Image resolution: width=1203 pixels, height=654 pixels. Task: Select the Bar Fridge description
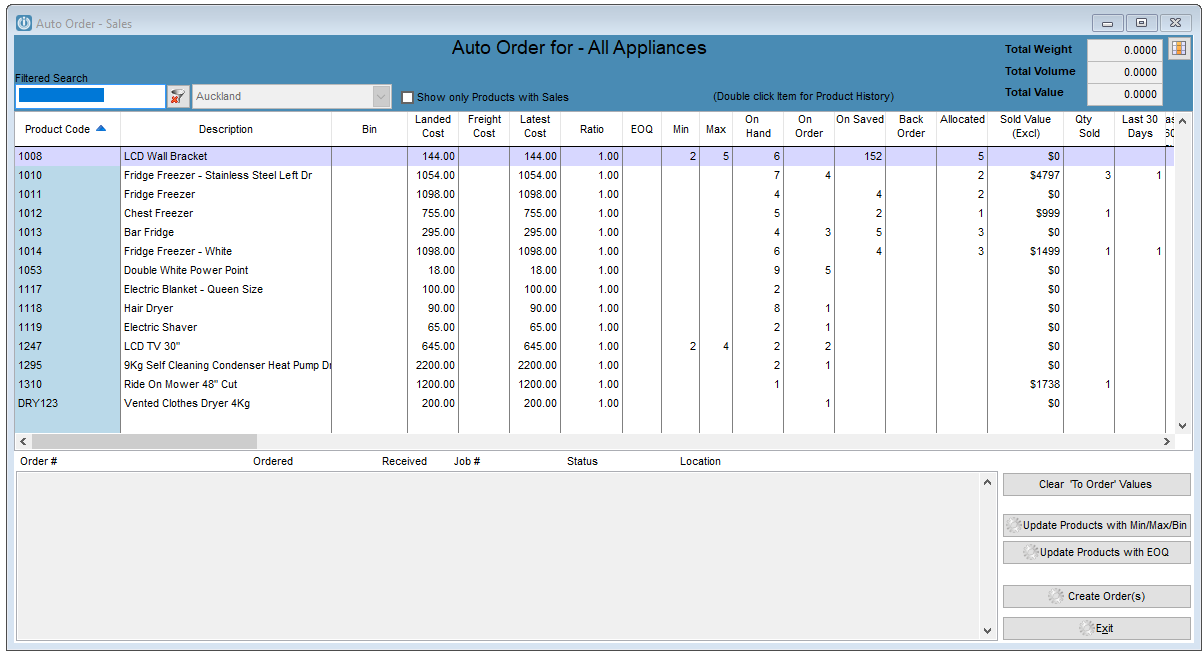click(x=149, y=232)
